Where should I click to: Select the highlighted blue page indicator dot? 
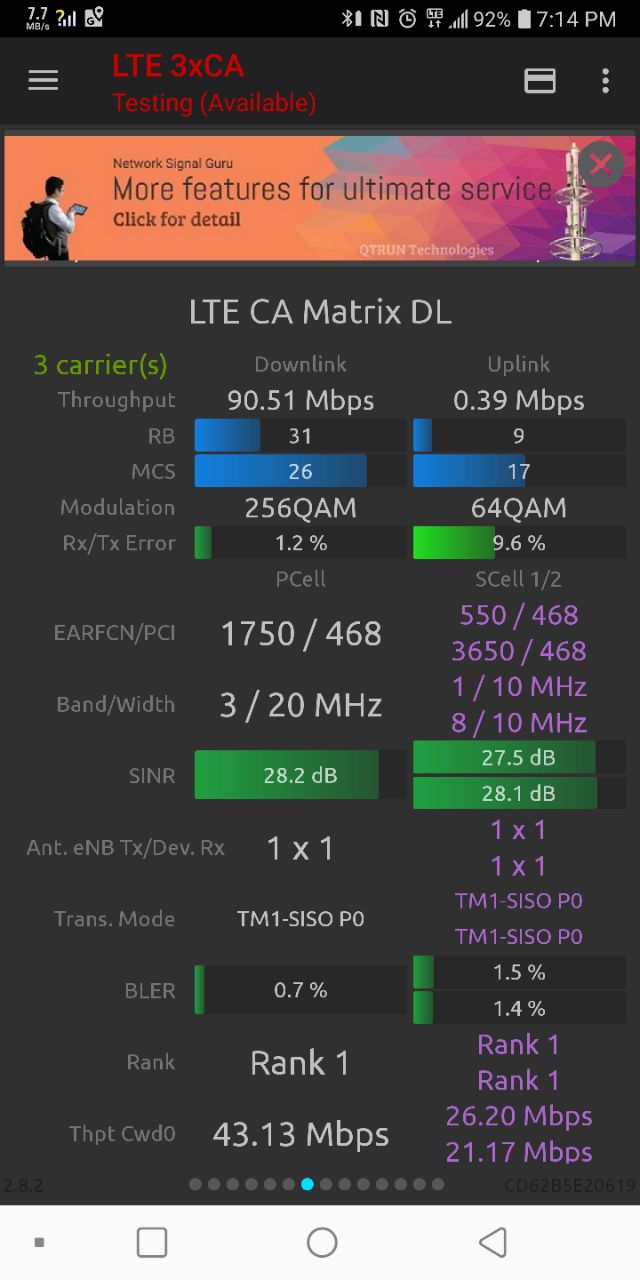point(307,1184)
